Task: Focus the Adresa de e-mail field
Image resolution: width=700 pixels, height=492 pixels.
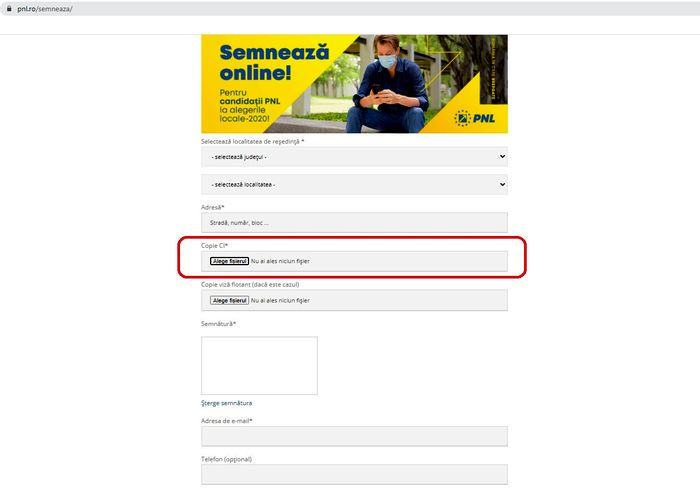Action: point(354,436)
